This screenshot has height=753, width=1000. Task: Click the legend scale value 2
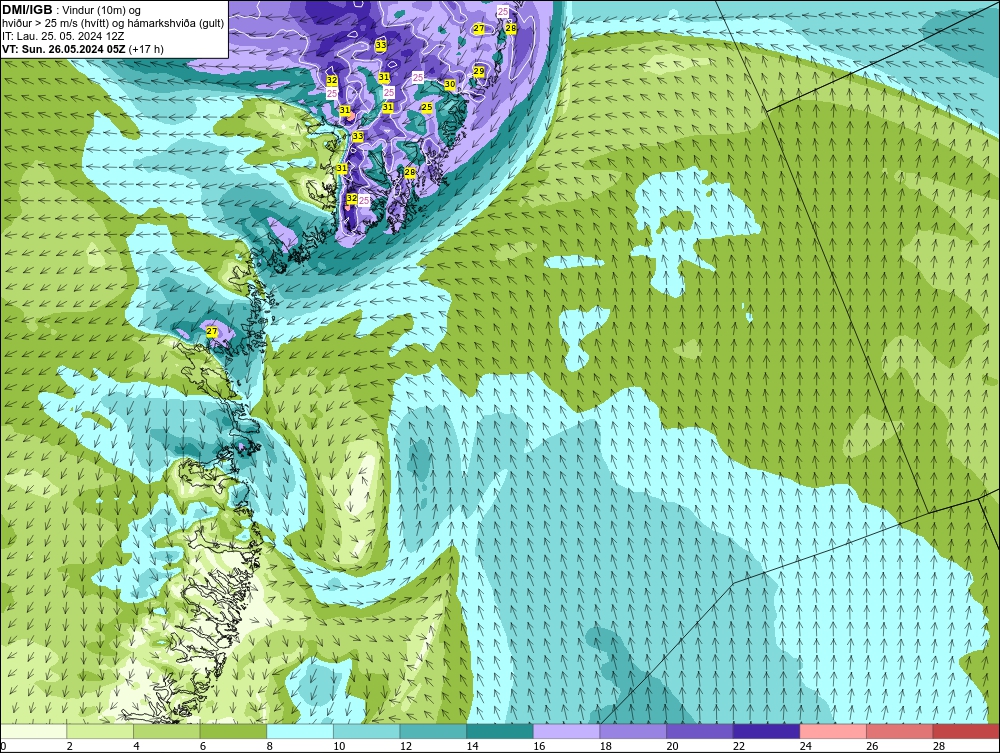coord(70,746)
